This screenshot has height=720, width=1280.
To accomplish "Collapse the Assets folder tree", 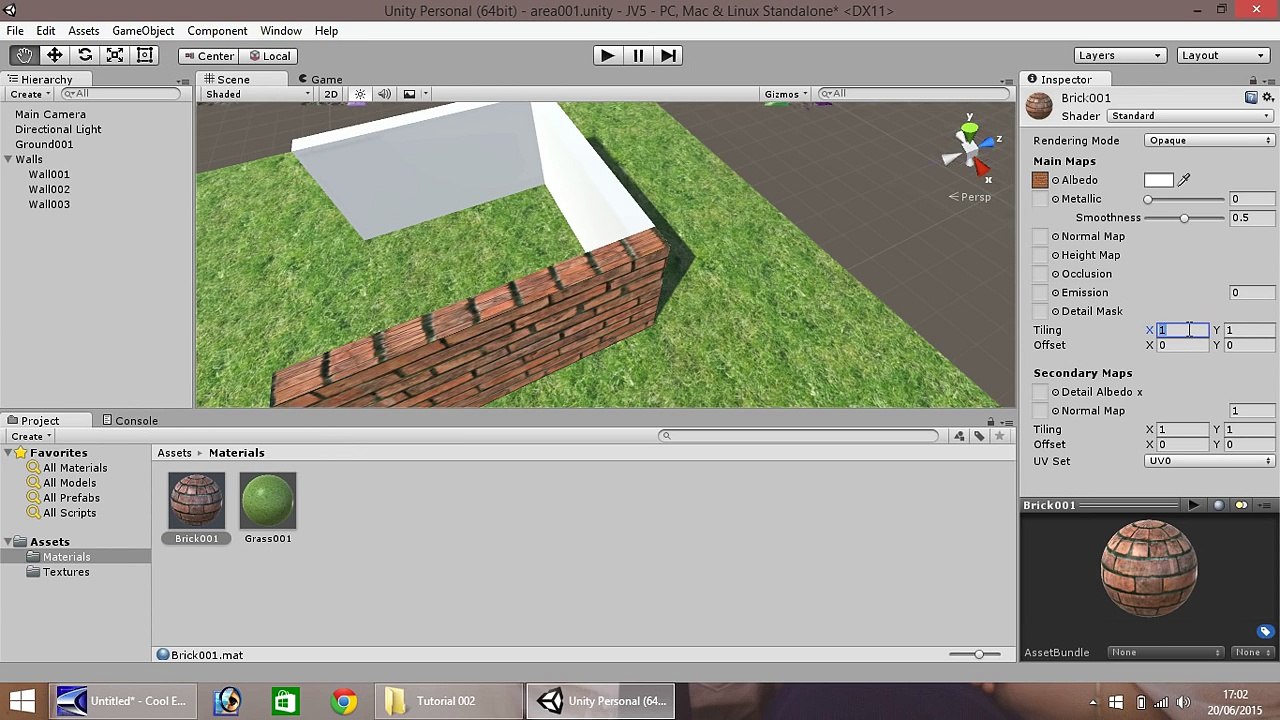I will 8,542.
